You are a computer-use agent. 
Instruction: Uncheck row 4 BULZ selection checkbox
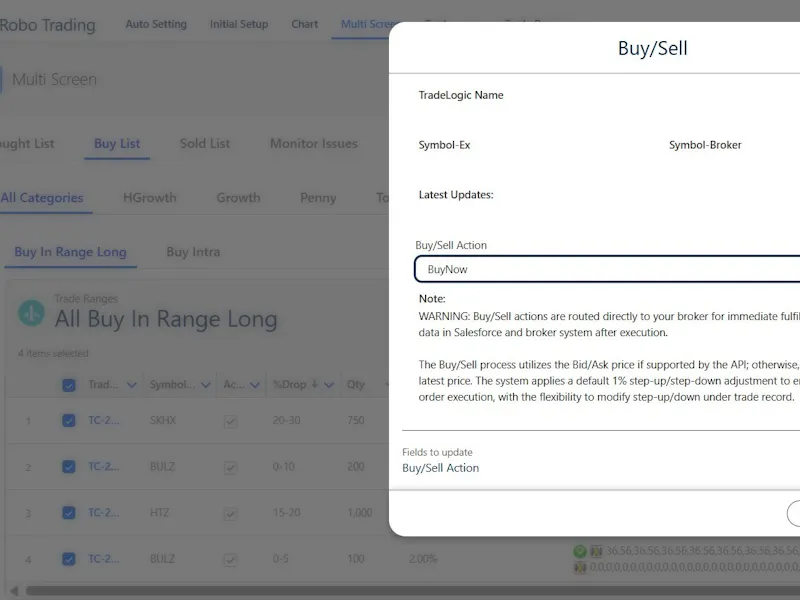[68, 559]
